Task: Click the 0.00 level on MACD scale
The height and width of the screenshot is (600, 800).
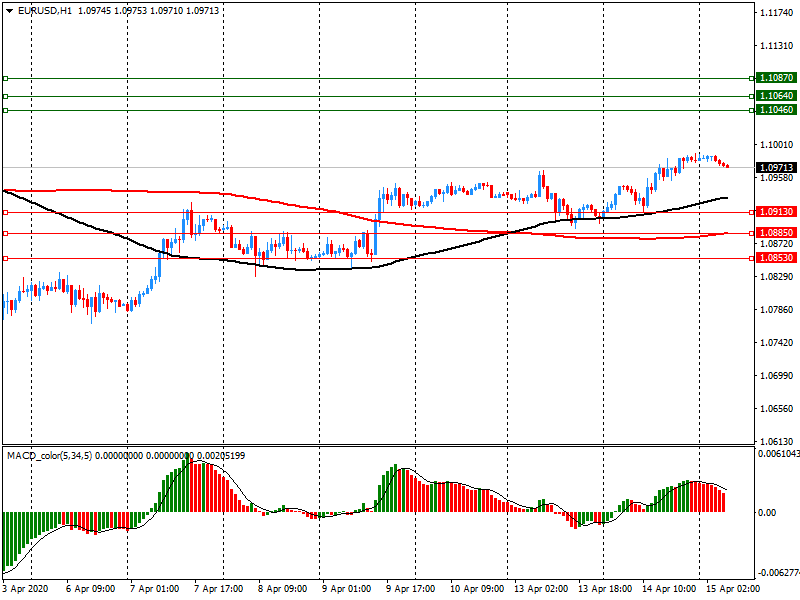Action: tap(768, 513)
